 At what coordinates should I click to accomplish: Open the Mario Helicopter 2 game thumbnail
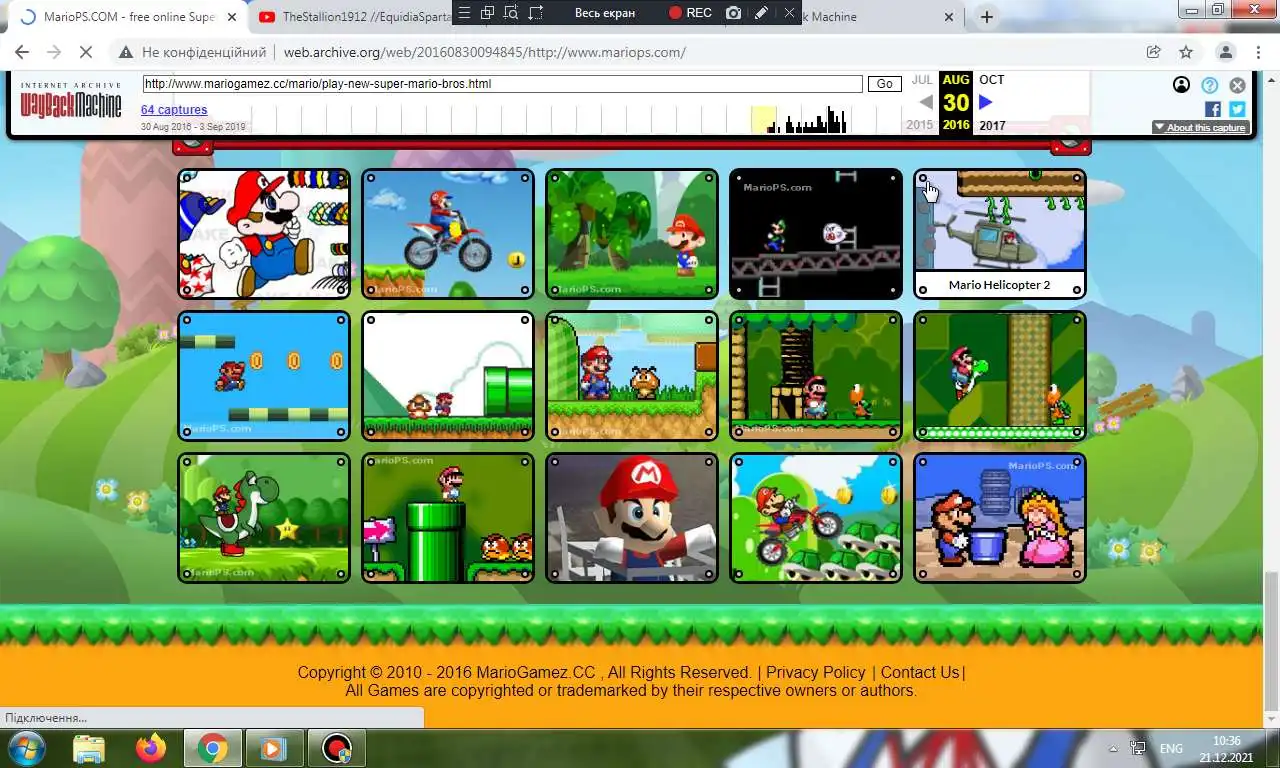coord(1000,234)
